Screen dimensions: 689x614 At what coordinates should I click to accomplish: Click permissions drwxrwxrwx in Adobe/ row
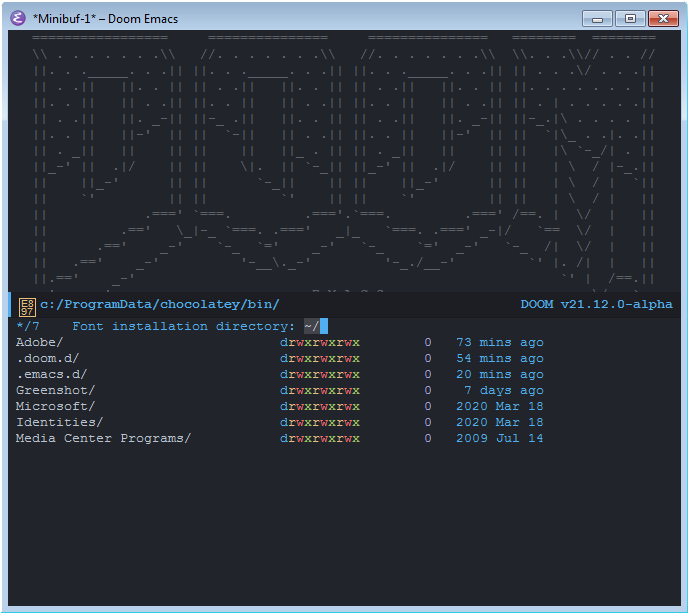(x=320, y=342)
